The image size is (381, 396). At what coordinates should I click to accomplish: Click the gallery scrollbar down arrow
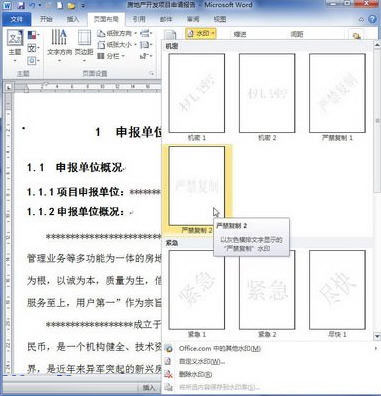(377, 336)
